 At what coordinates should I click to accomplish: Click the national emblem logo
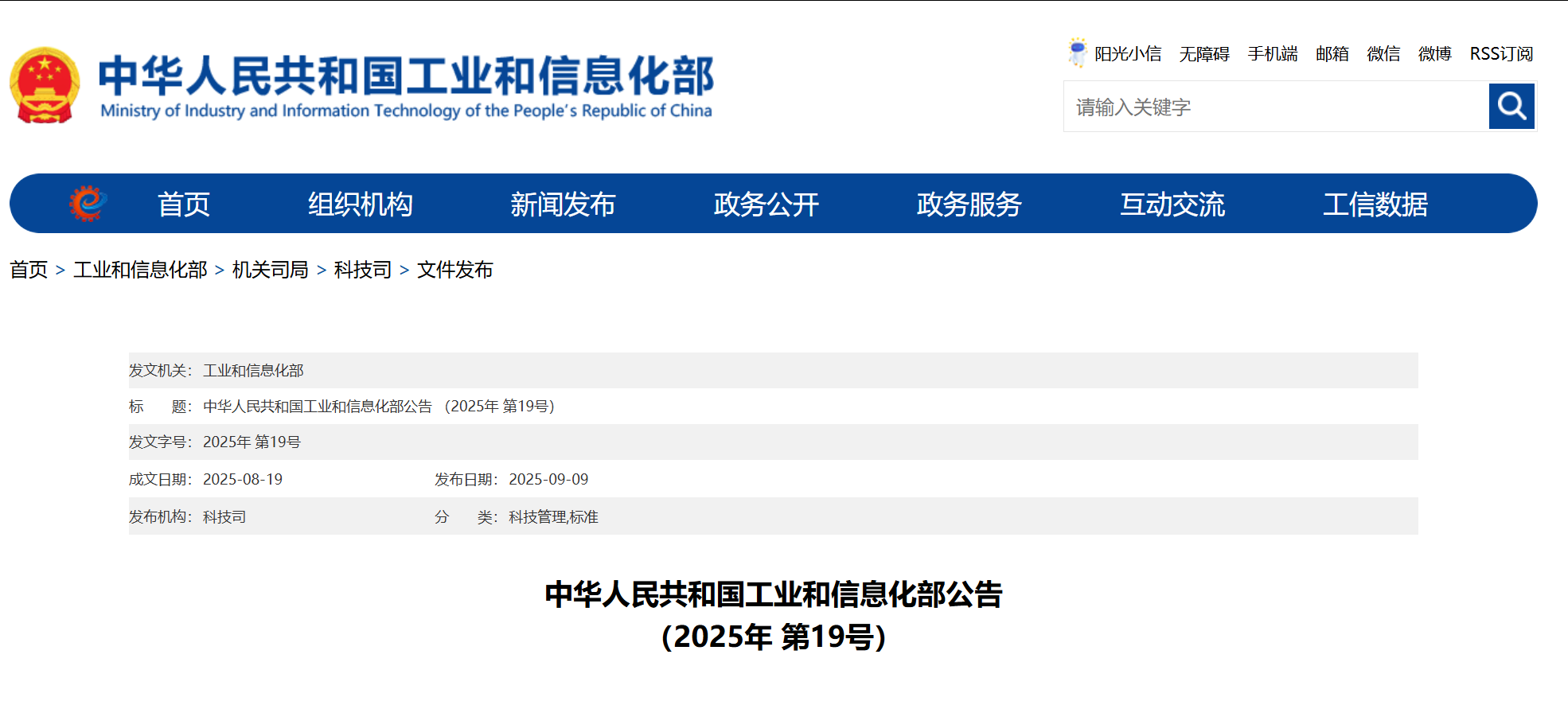(x=45, y=86)
